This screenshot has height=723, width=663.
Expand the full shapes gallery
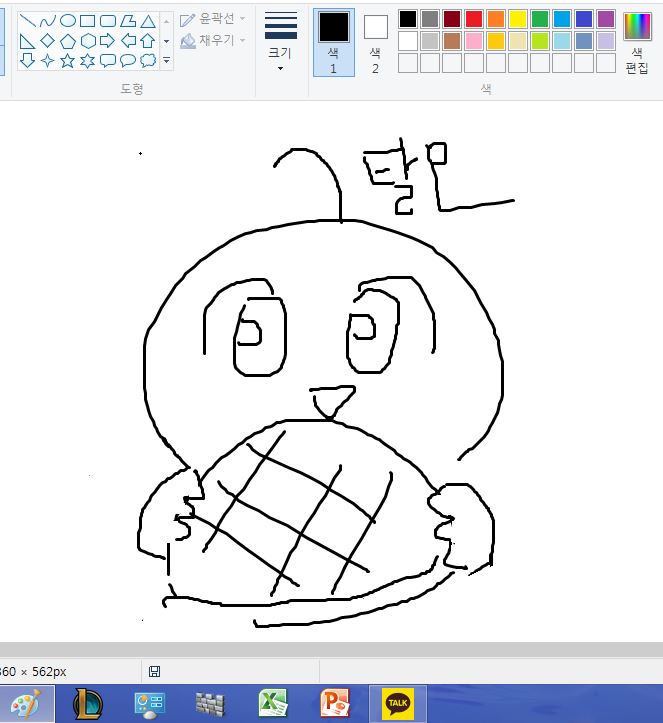[165, 61]
